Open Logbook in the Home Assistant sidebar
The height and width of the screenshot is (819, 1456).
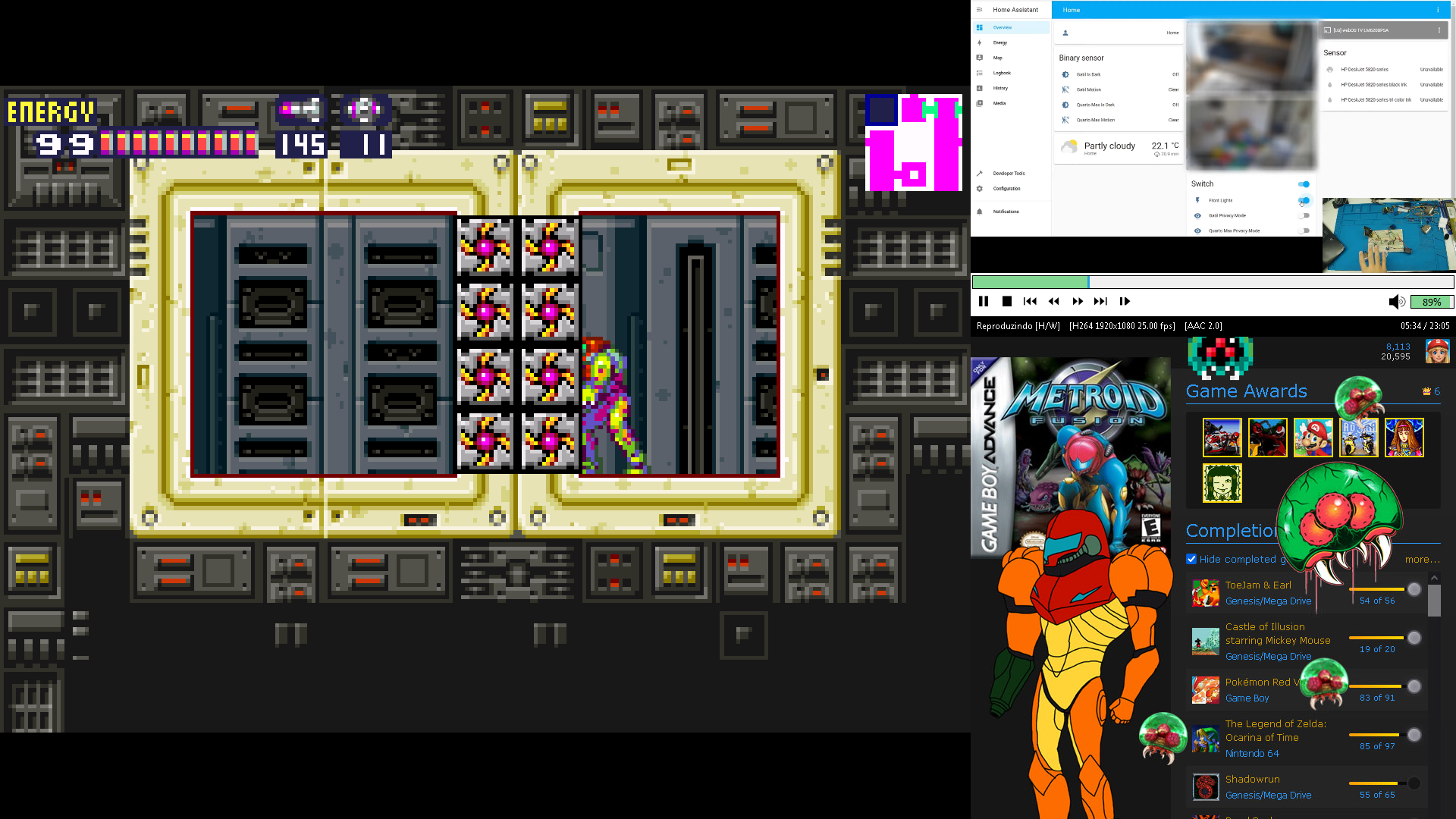pos(1002,74)
